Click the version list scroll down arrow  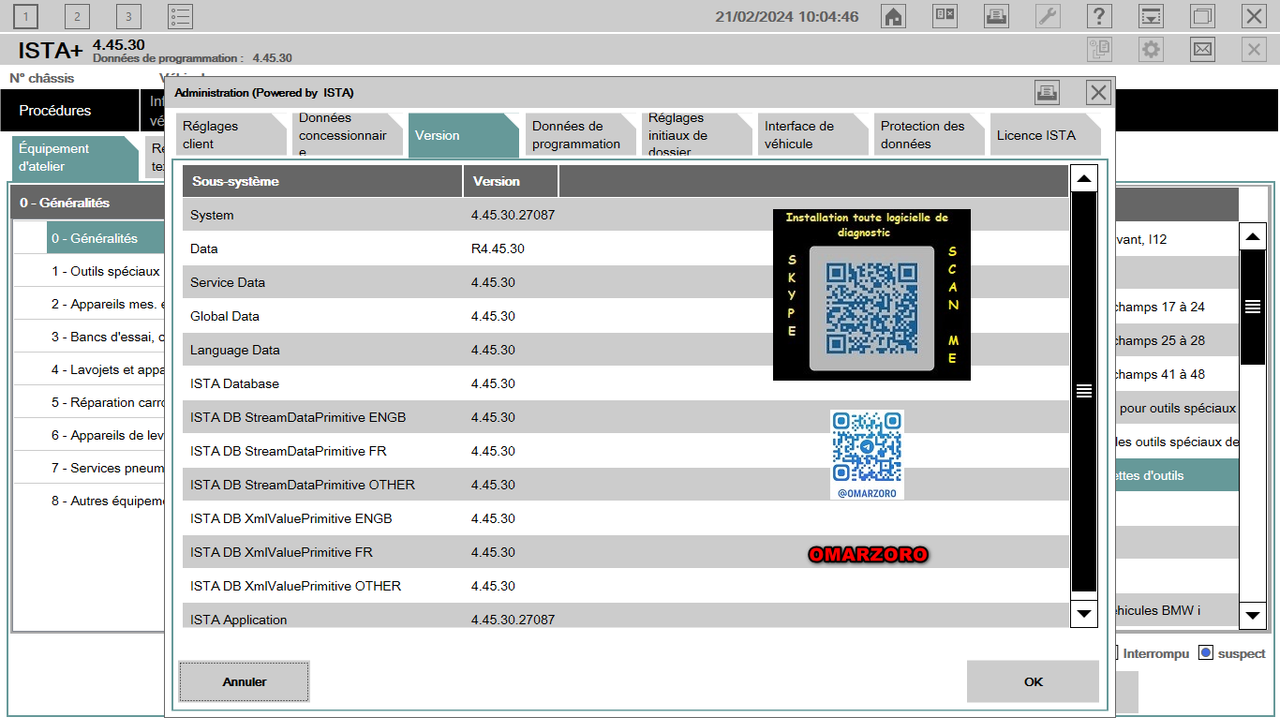click(x=1084, y=613)
